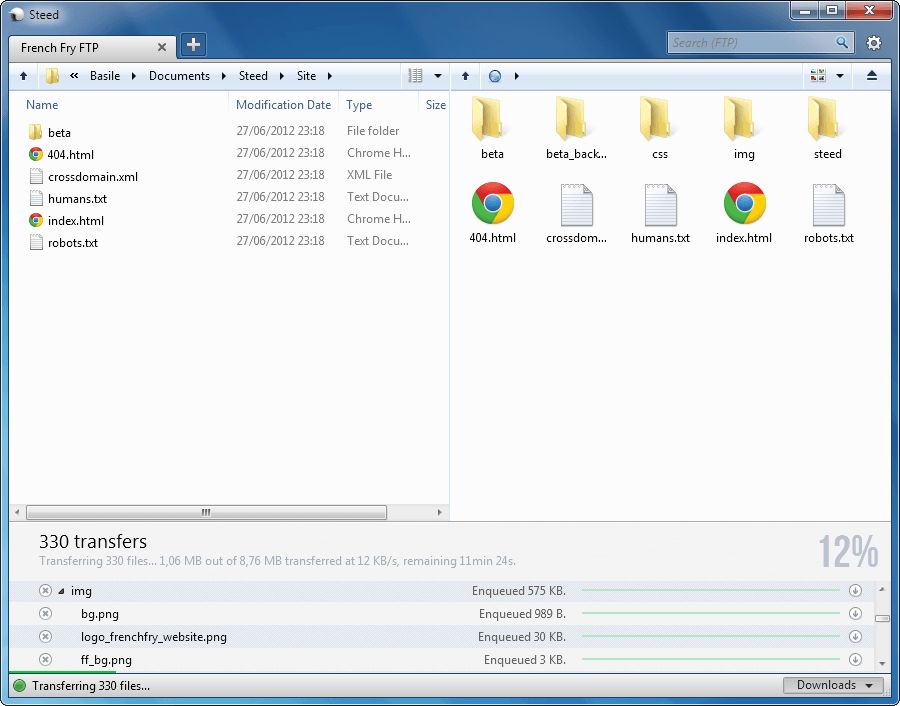This screenshot has width=900, height=706.
Task: Click the bg.png transfer progress bar
Action: [x=710, y=614]
